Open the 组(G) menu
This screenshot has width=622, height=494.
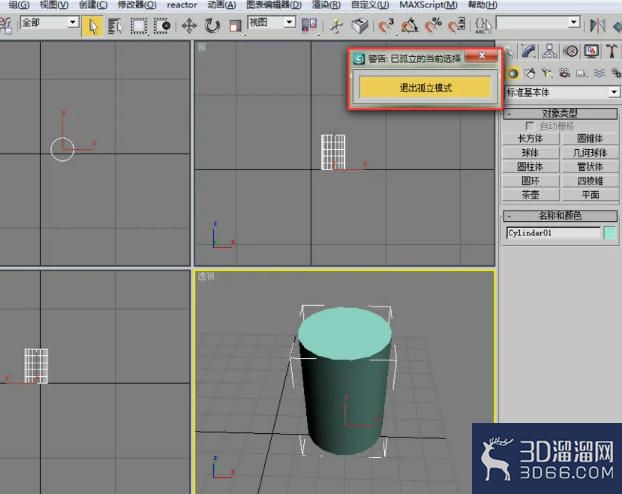tap(19, 5)
